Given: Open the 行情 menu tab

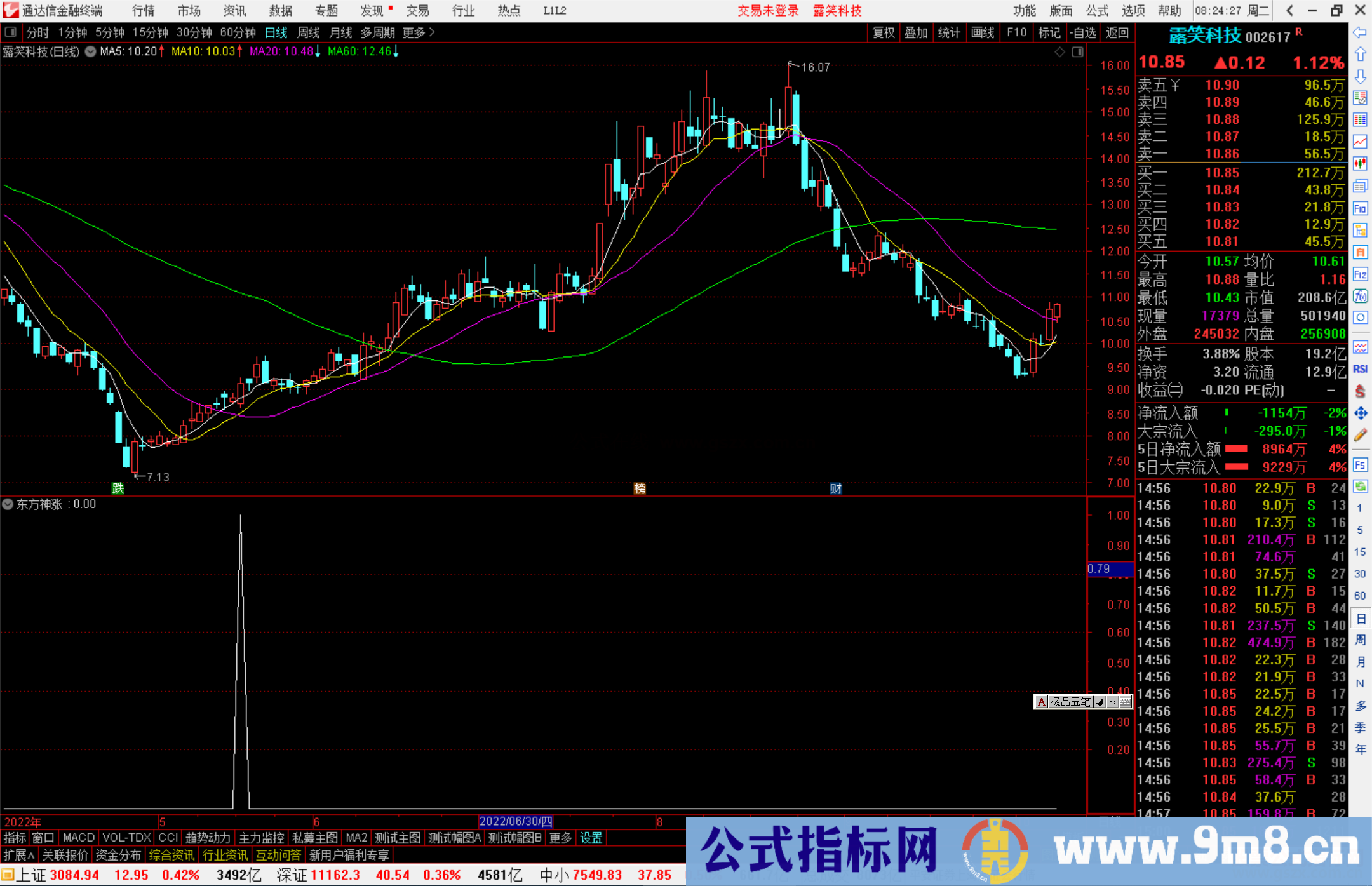Looking at the screenshot, I should tap(143, 11).
